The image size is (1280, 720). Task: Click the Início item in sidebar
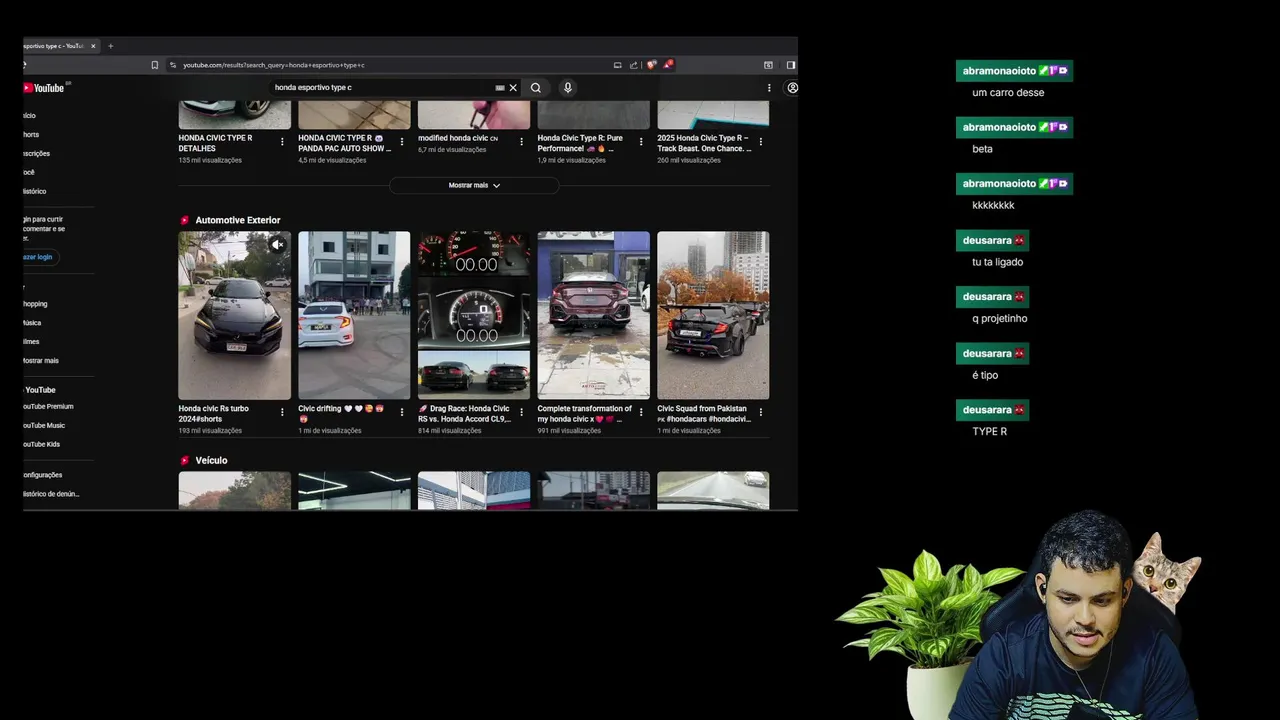coord(29,115)
